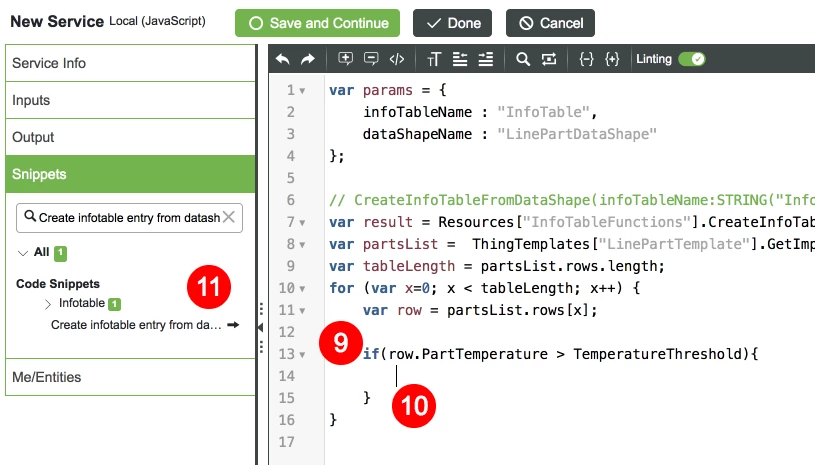Screen dimensions: 815x465
Task: Click the undo arrow in editor toolbar
Action: [x=283, y=59]
